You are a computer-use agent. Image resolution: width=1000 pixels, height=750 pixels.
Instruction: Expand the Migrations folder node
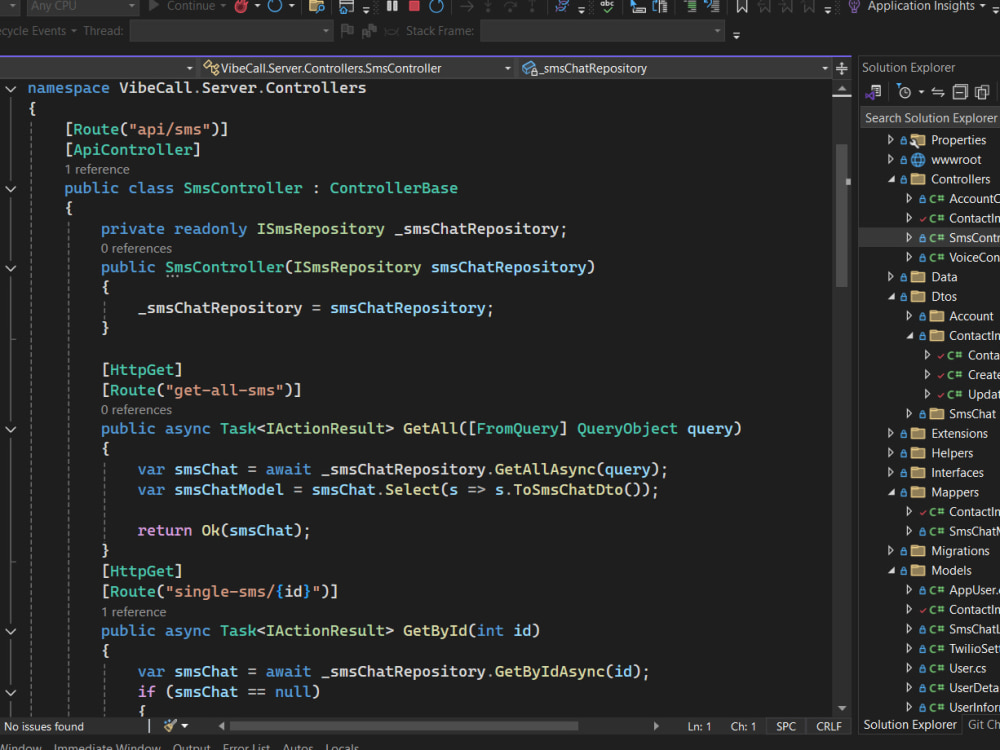pos(891,550)
